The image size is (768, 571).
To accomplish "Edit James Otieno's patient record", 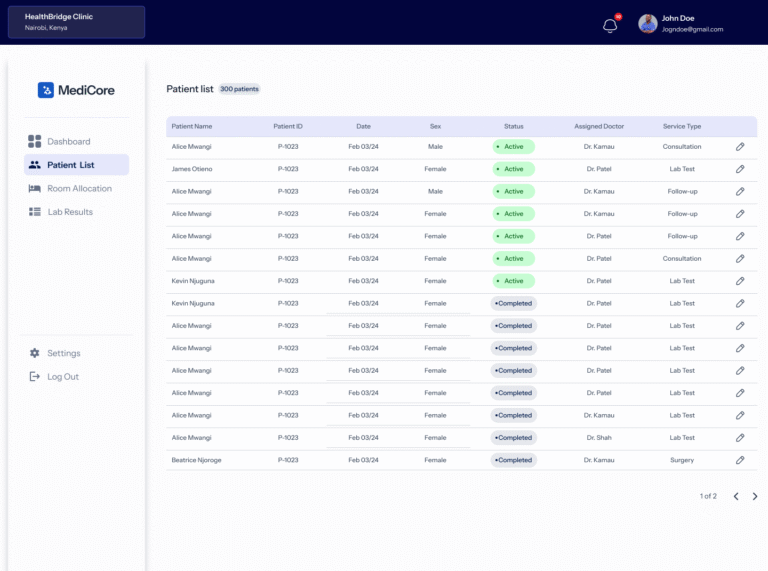I will [740, 169].
